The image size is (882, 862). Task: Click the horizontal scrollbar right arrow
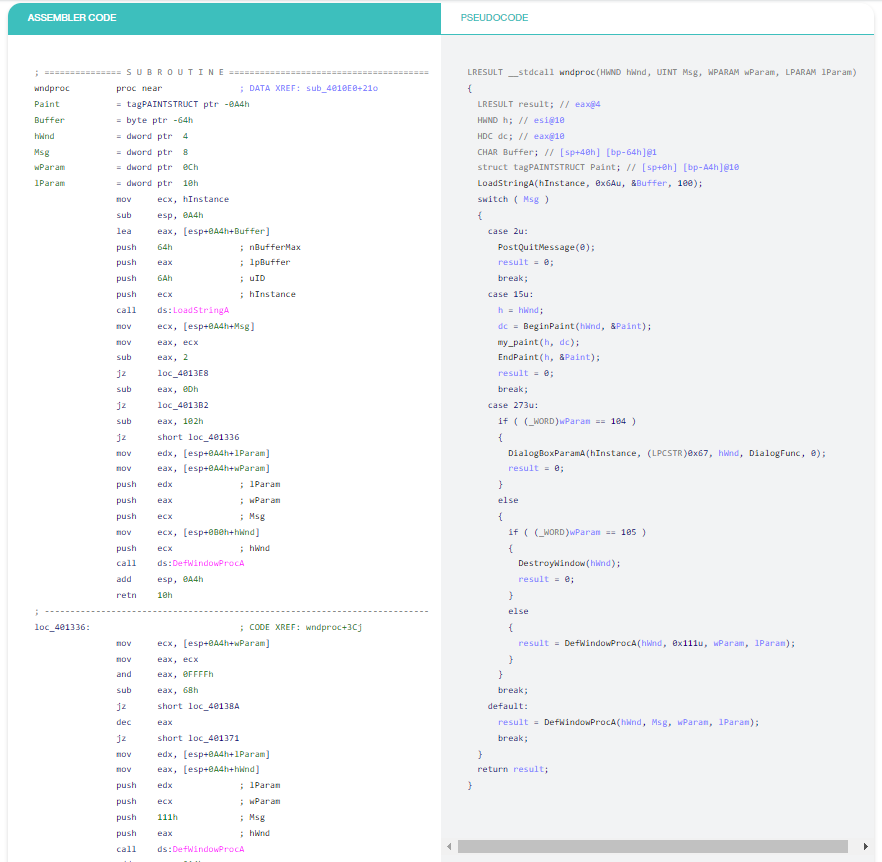pos(865,846)
